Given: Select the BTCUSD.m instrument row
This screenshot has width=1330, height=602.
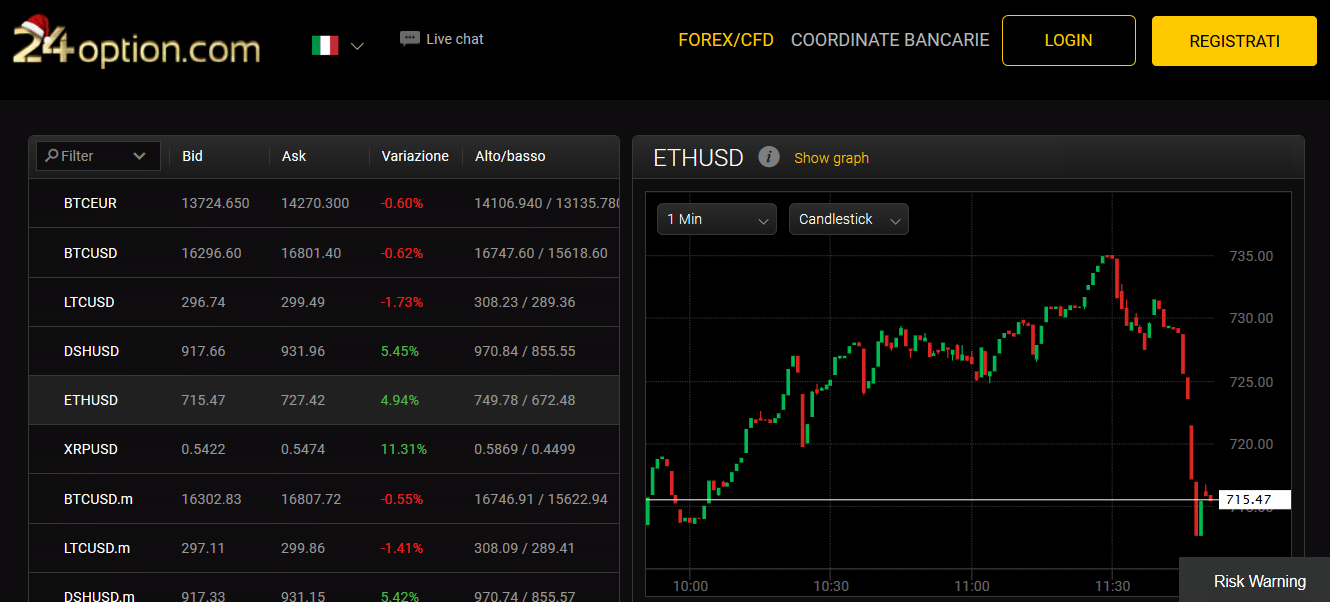Looking at the screenshot, I should click(324, 499).
